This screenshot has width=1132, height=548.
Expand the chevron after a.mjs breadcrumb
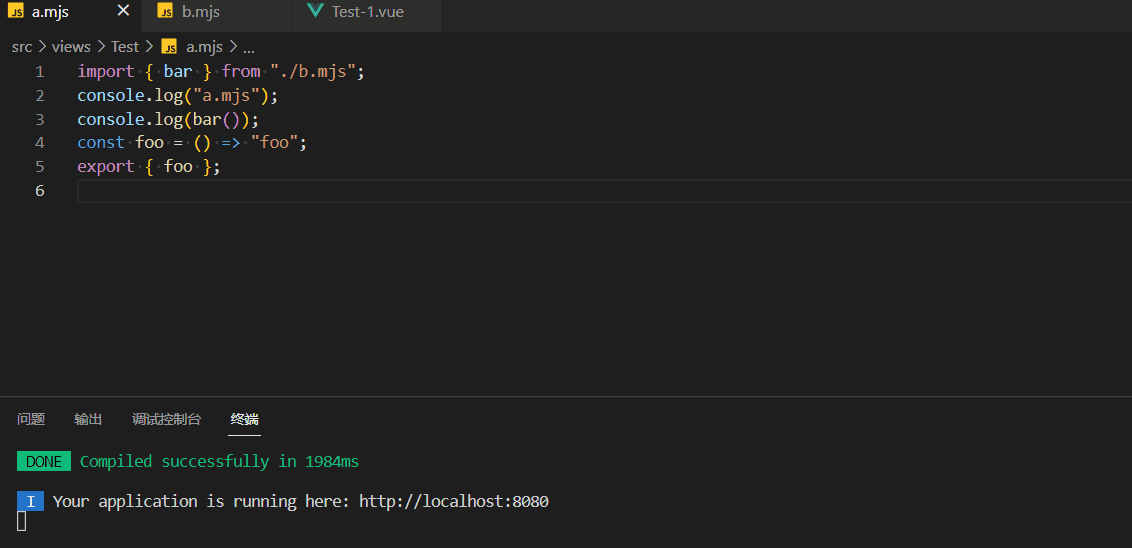pyautogui.click(x=232, y=47)
